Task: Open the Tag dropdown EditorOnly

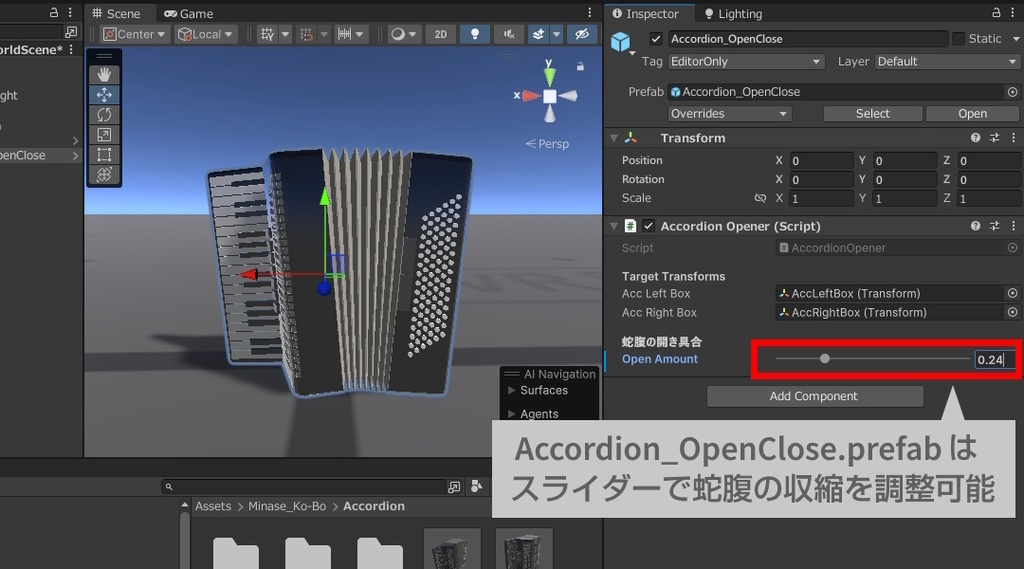Action: pyautogui.click(x=745, y=61)
